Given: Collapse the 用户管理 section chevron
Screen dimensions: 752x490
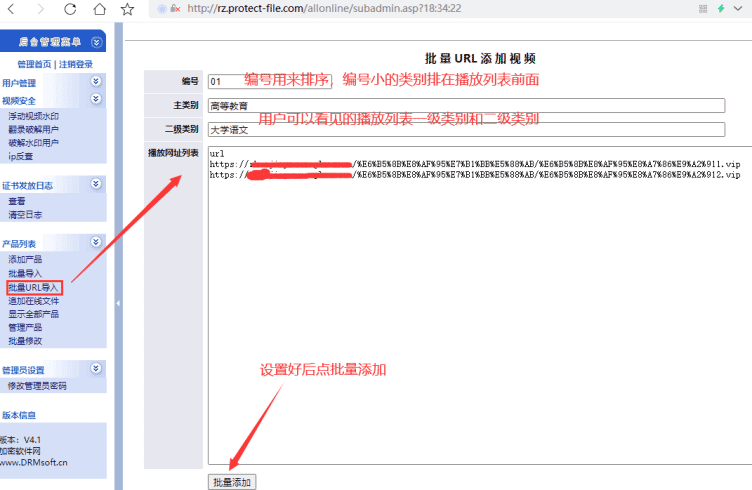Looking at the screenshot, I should point(96,82).
